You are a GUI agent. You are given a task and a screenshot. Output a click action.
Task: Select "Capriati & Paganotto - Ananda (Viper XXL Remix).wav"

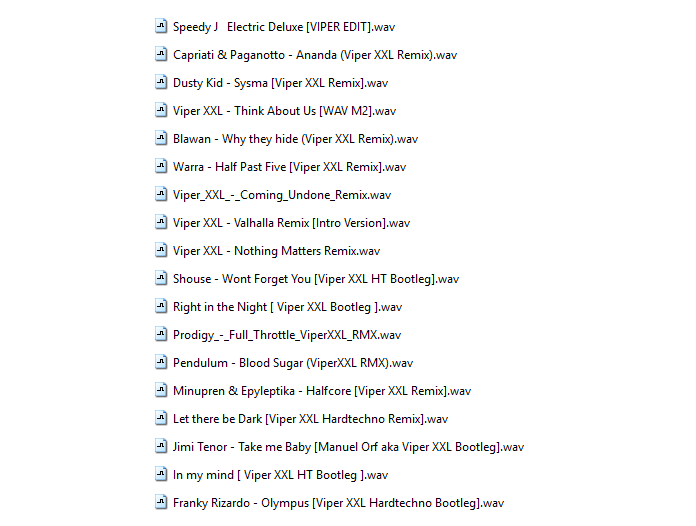(315, 55)
